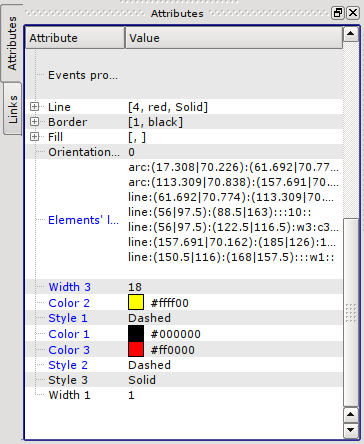Image resolution: width=364 pixels, height=444 pixels.
Task: Click the Value column header
Action: 234,38
